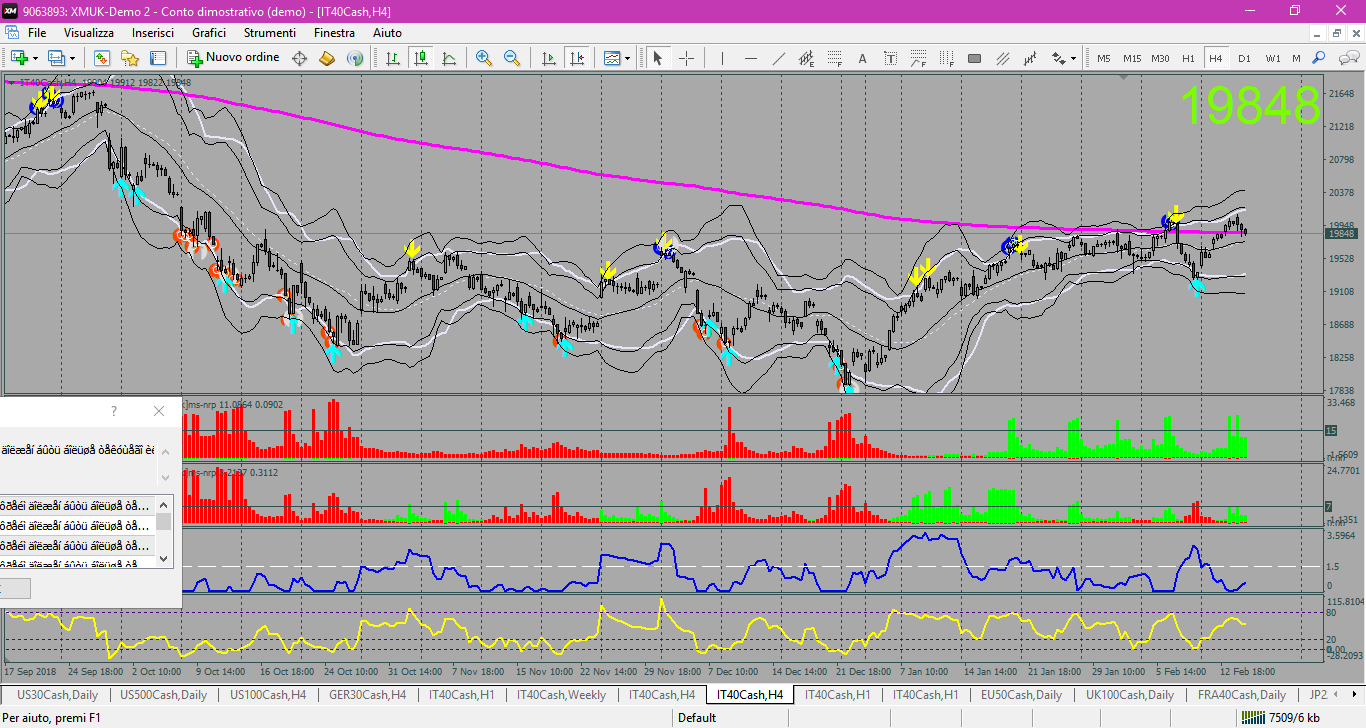The width and height of the screenshot is (1366, 728).
Task: Draw Fibonacci retracement
Action: coord(835,58)
